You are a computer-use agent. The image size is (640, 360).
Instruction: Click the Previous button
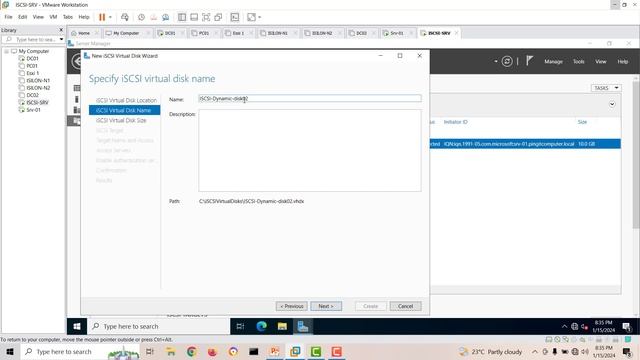(291, 306)
